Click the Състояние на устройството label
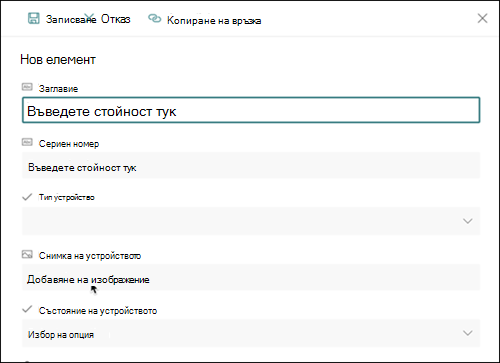The image size is (500, 363). point(98,311)
